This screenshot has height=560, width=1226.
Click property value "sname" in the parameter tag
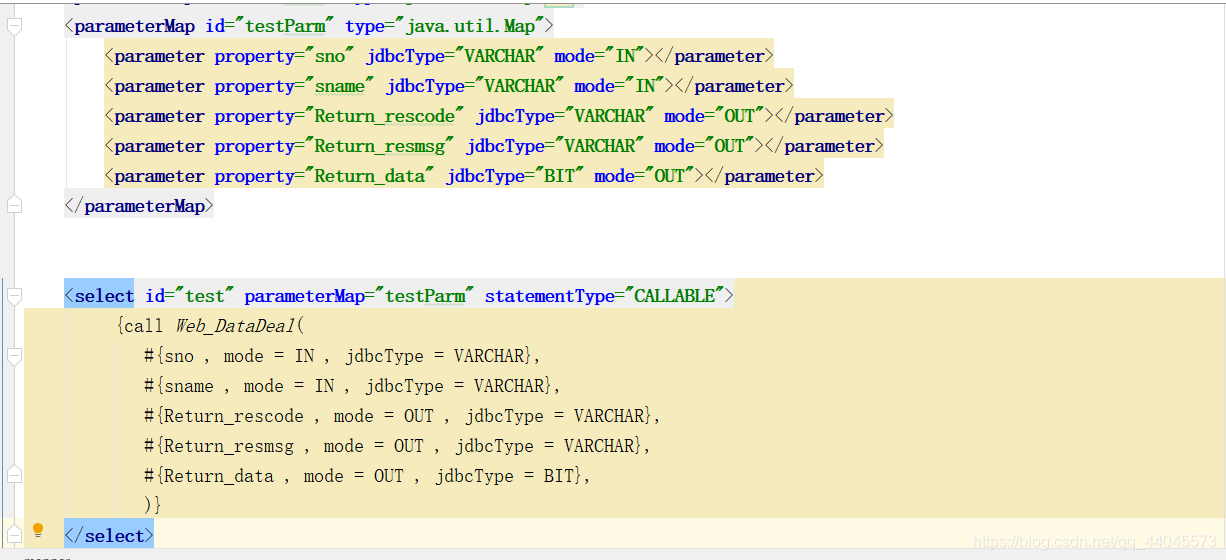pos(340,86)
